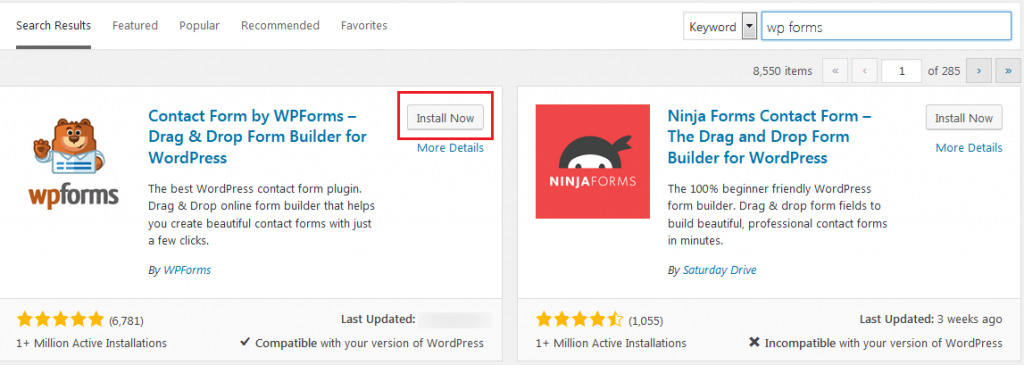Install the Contact Form by WPForms plugin
This screenshot has width=1024, height=365.
(445, 118)
